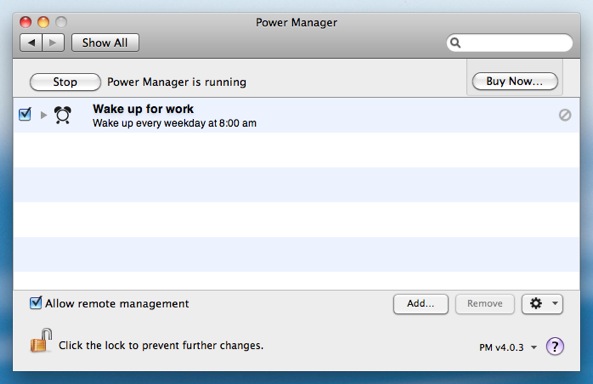Close the Power Manager window
593x384 pixels.
pyautogui.click(x=25, y=22)
